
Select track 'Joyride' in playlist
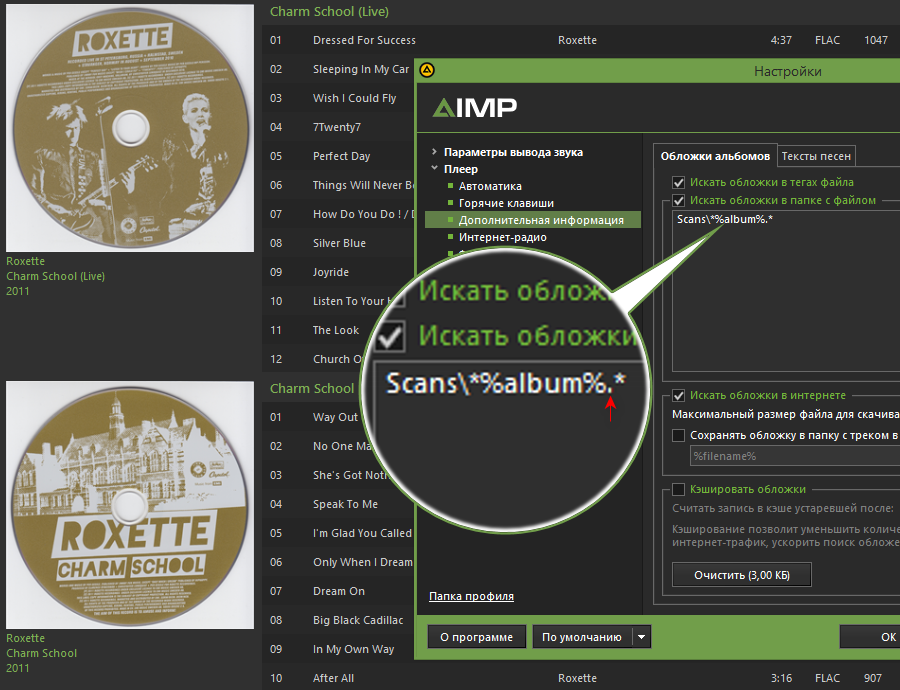tap(330, 272)
